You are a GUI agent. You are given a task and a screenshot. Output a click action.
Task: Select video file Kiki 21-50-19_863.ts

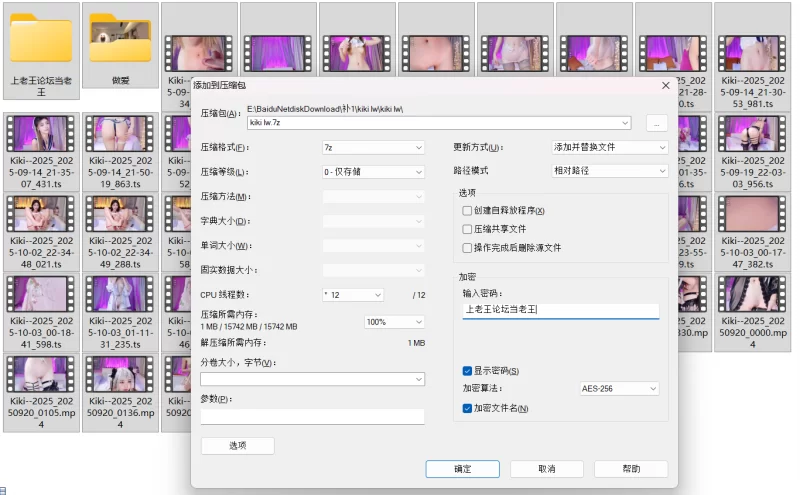[x=120, y=133]
